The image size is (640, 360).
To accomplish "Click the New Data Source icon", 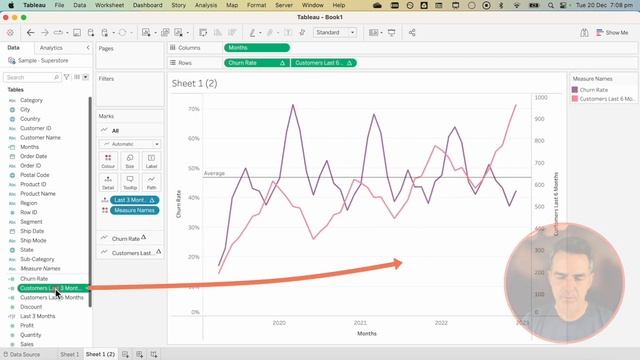I will click(91, 33).
